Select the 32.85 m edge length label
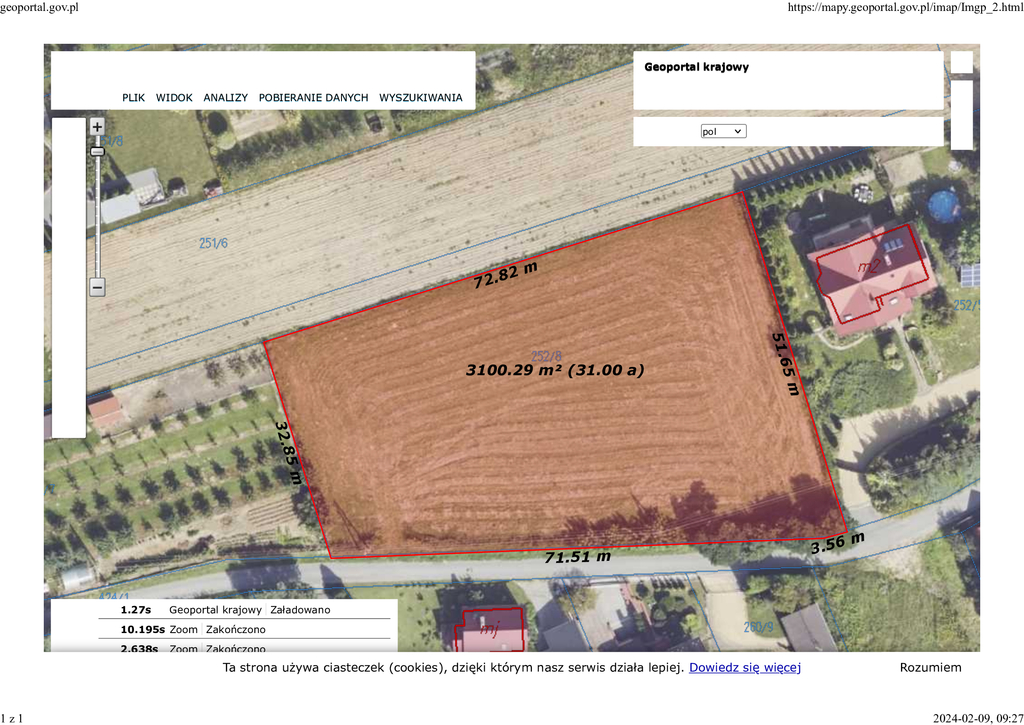This screenshot has height=725, width=1024. (289, 451)
